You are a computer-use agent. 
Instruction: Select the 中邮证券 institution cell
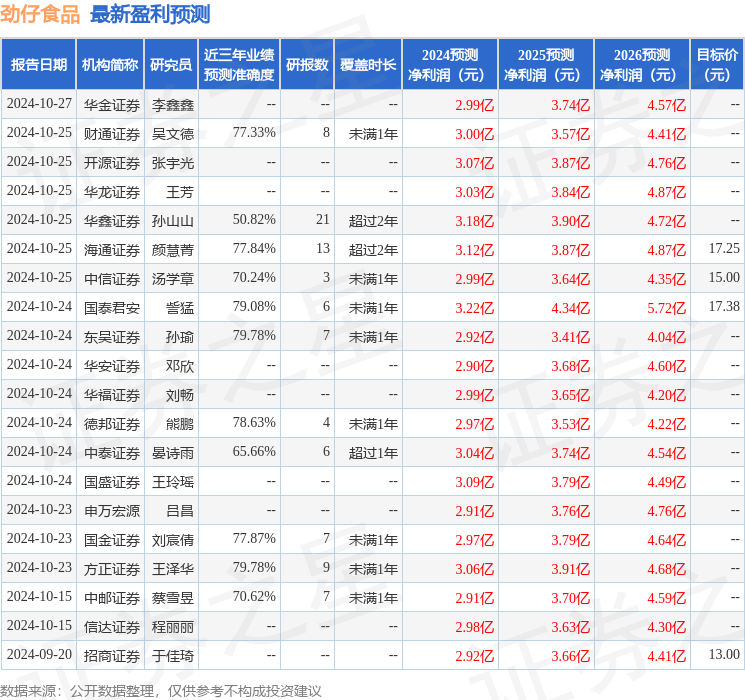[x=112, y=598]
